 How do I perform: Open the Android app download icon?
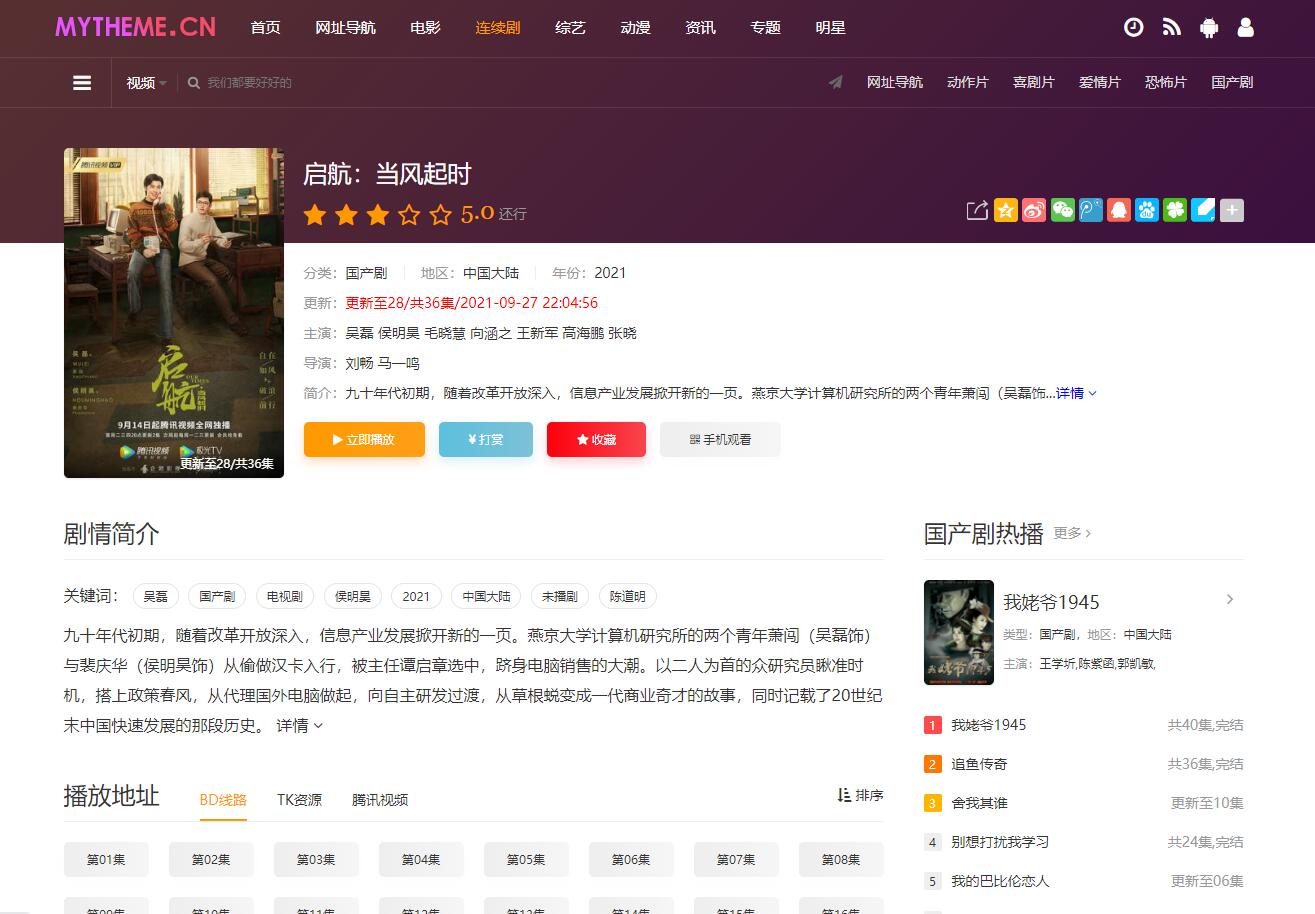point(1209,28)
